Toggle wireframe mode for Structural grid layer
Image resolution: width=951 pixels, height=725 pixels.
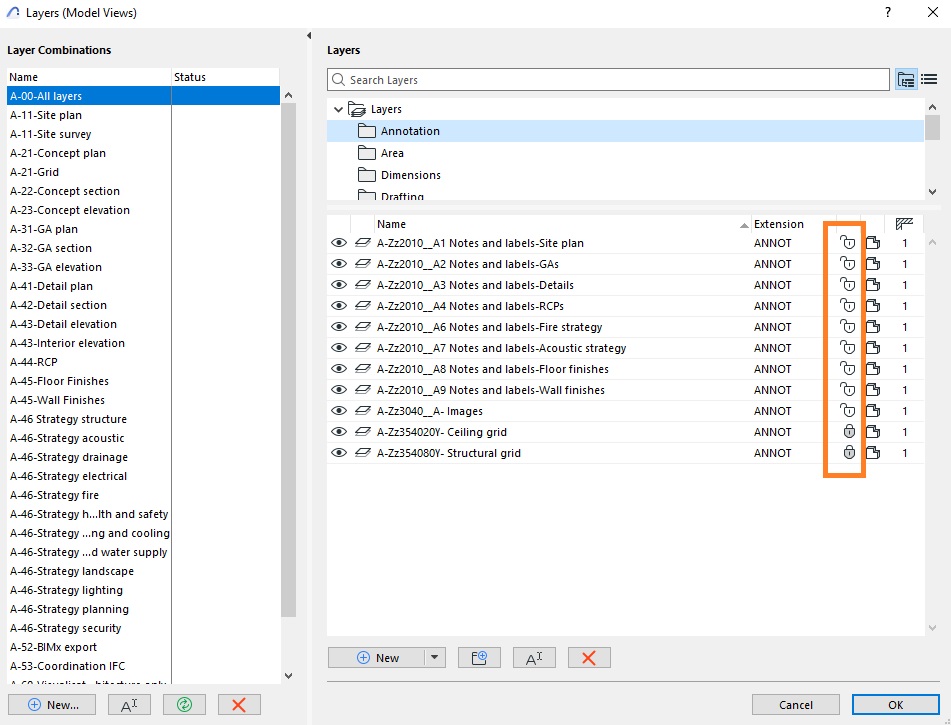tap(363, 453)
